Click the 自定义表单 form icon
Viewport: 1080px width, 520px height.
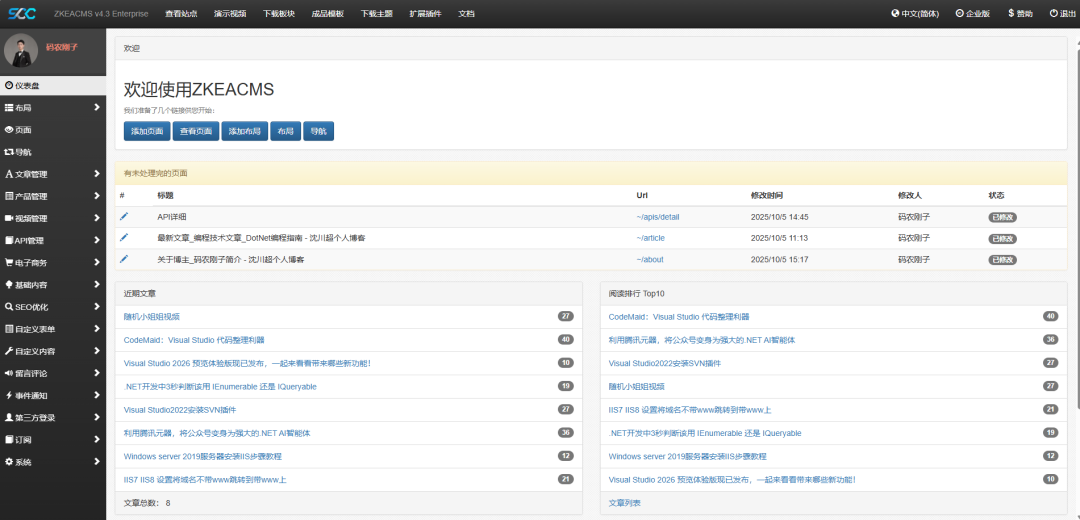point(9,329)
